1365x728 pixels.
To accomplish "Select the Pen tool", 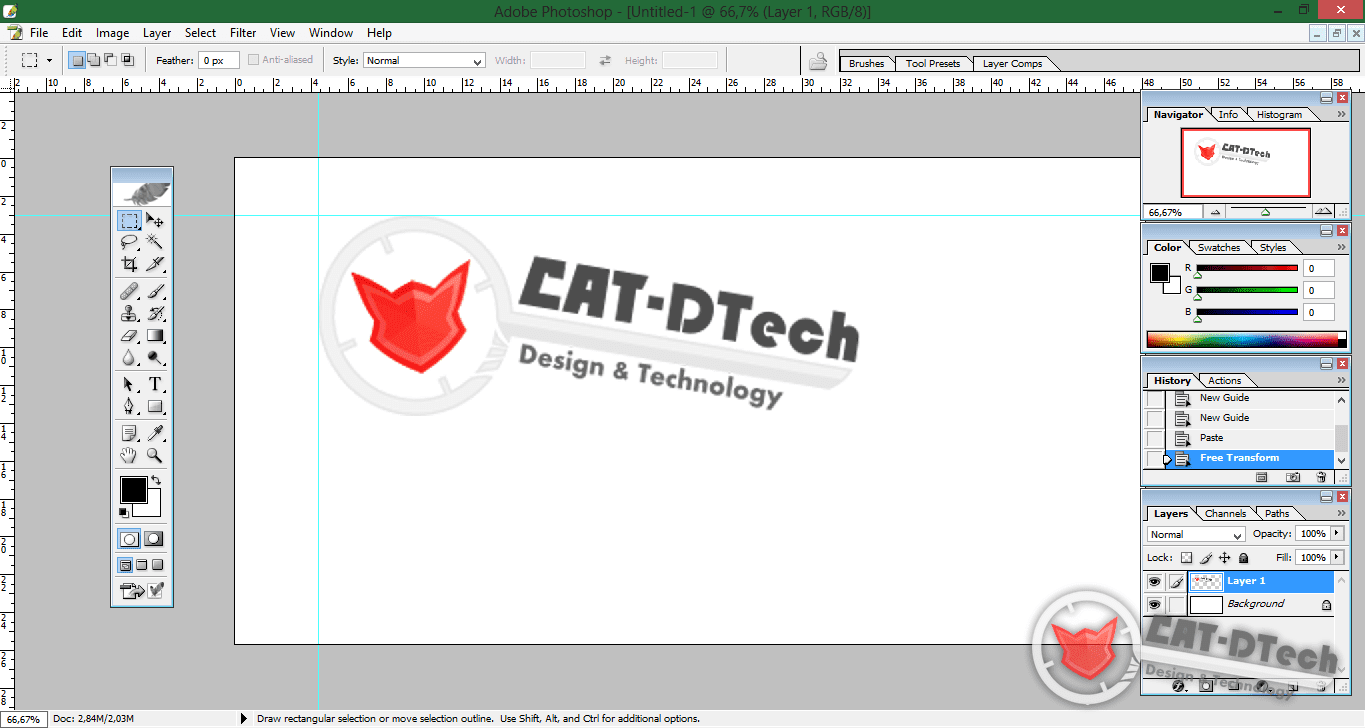I will pos(129,407).
